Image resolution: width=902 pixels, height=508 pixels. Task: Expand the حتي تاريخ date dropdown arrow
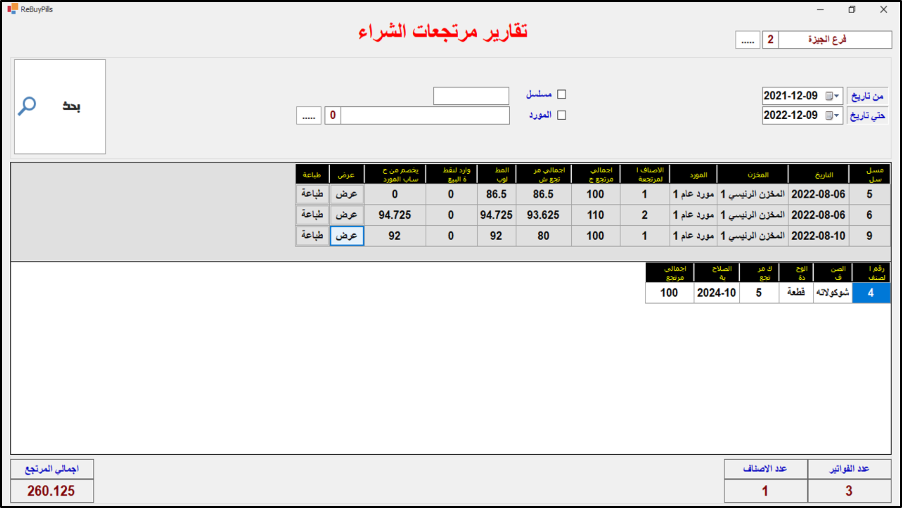click(838, 116)
